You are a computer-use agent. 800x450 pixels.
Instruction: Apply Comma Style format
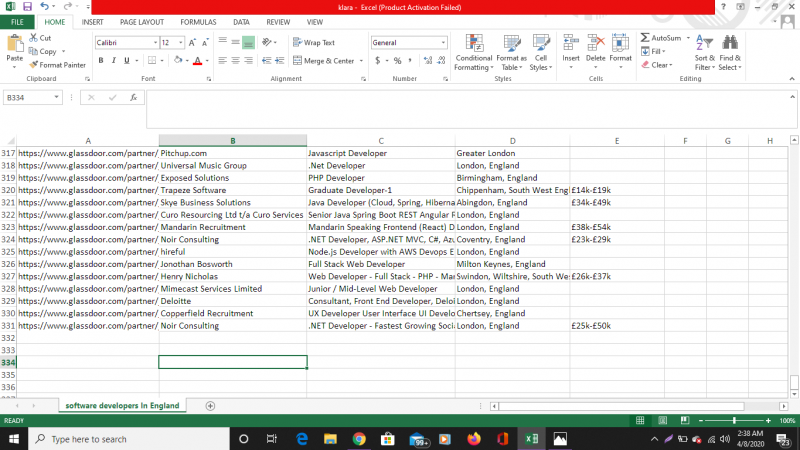(410, 60)
